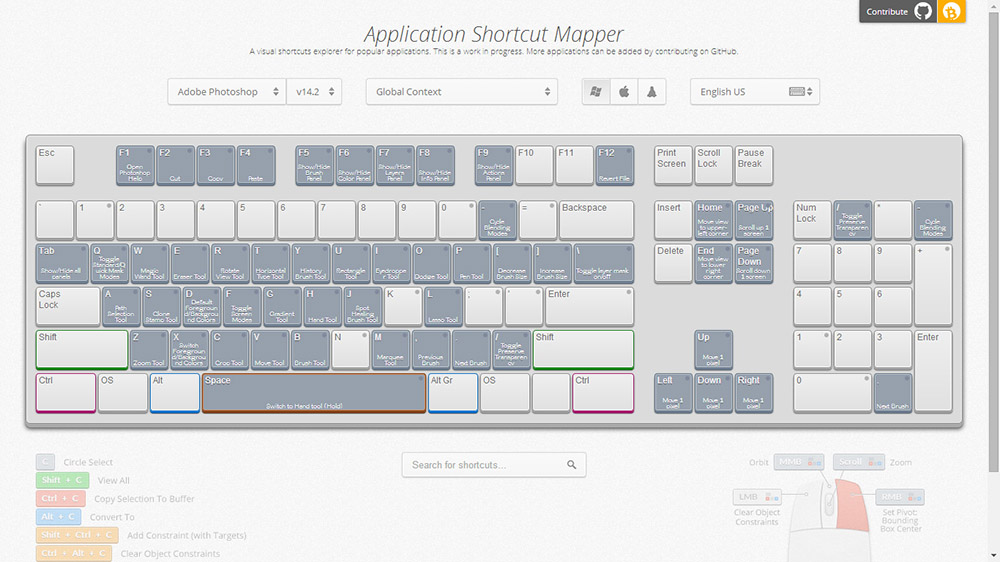This screenshot has height=562, width=1000.
Task: Toggle the Alt Gr modifier key
Action: 453,392
